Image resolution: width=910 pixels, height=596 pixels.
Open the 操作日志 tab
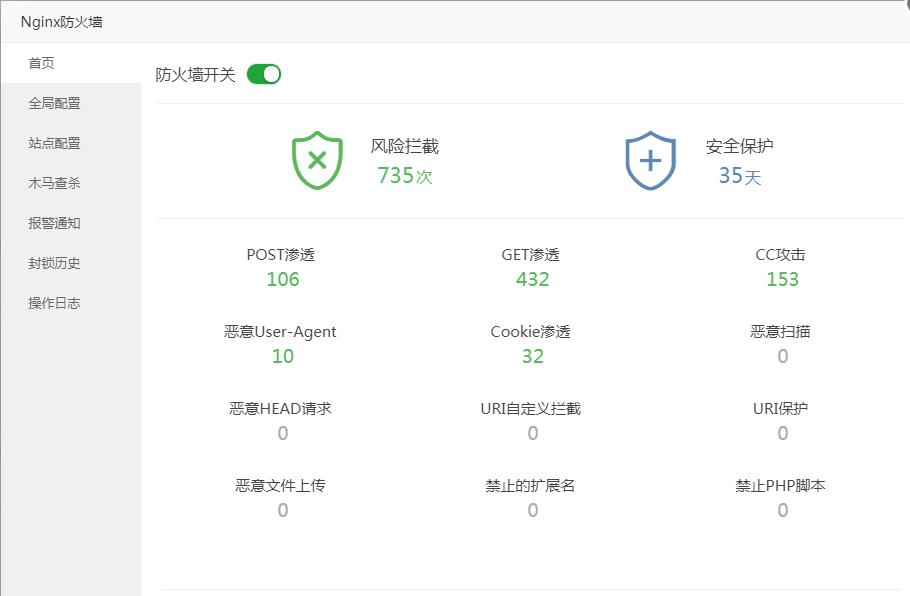[x=71, y=303]
